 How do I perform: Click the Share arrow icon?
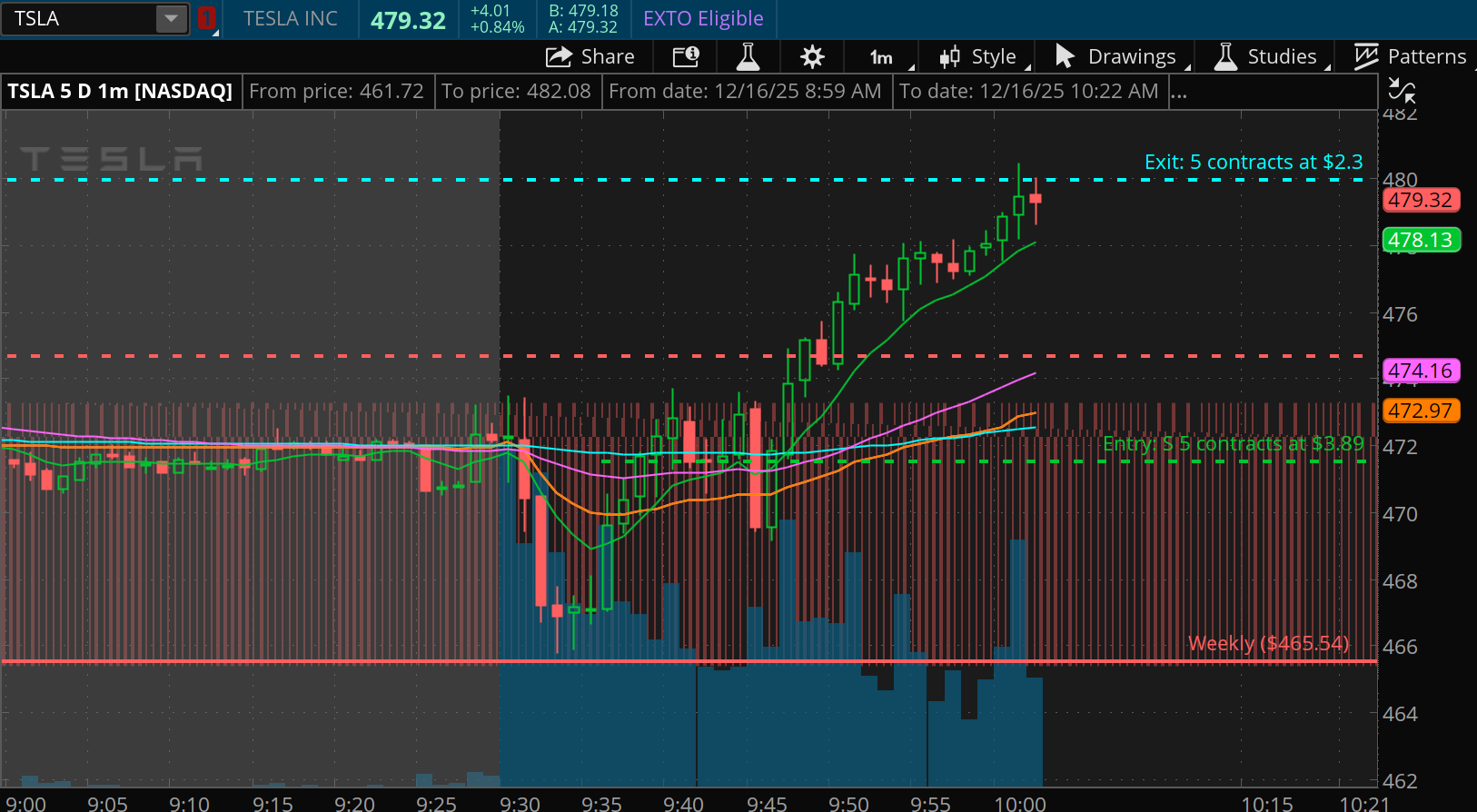(x=558, y=57)
